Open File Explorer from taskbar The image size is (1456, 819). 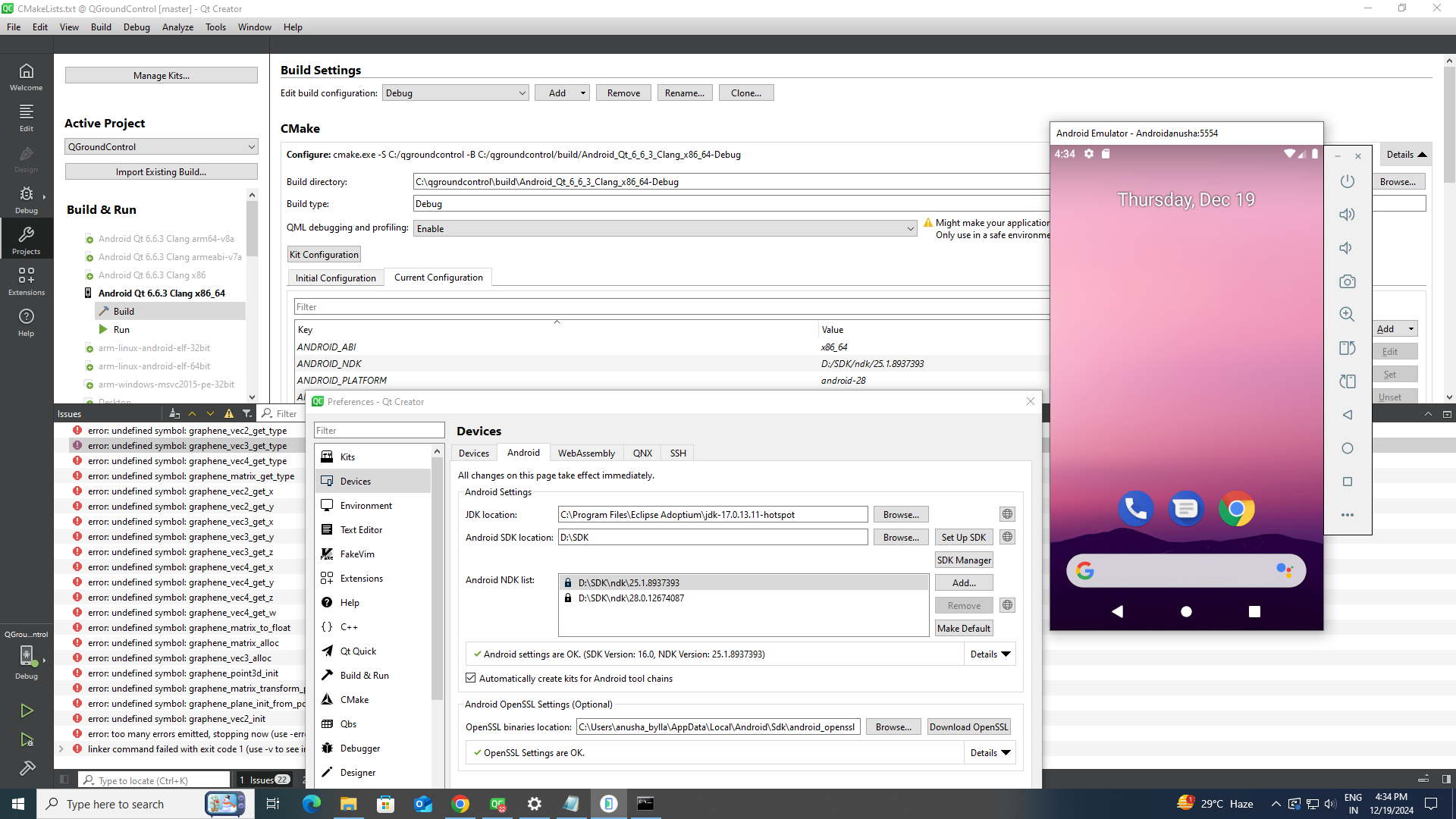coord(348,804)
